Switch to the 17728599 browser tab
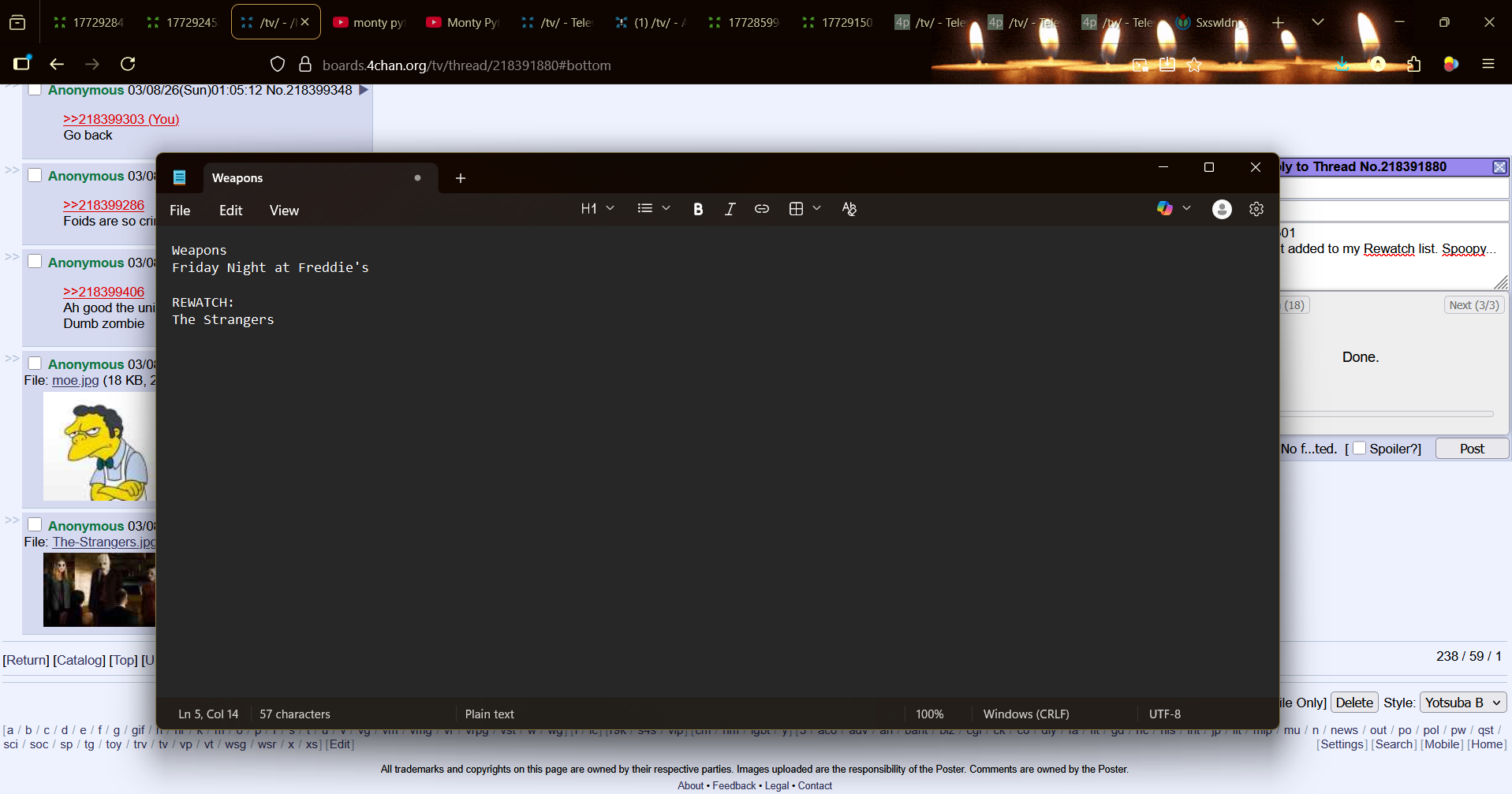The height and width of the screenshot is (794, 1512). pos(745,22)
